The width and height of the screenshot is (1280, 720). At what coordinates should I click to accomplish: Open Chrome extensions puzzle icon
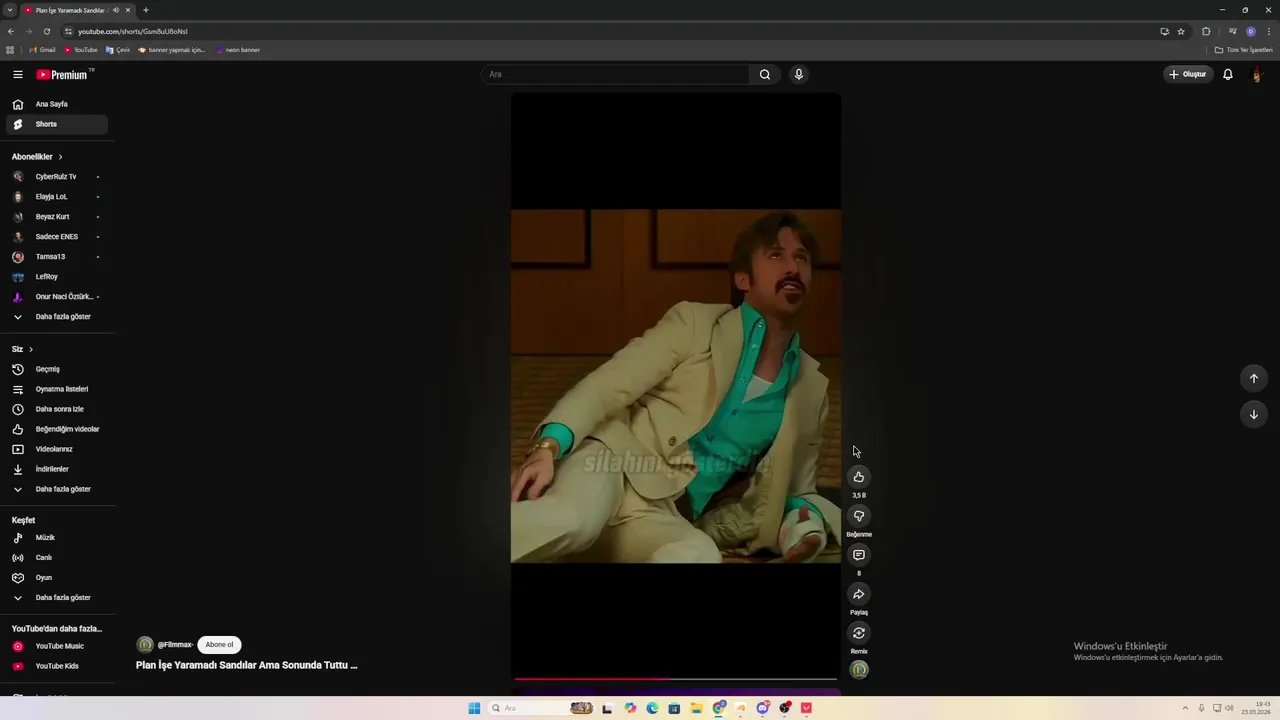tap(1206, 31)
